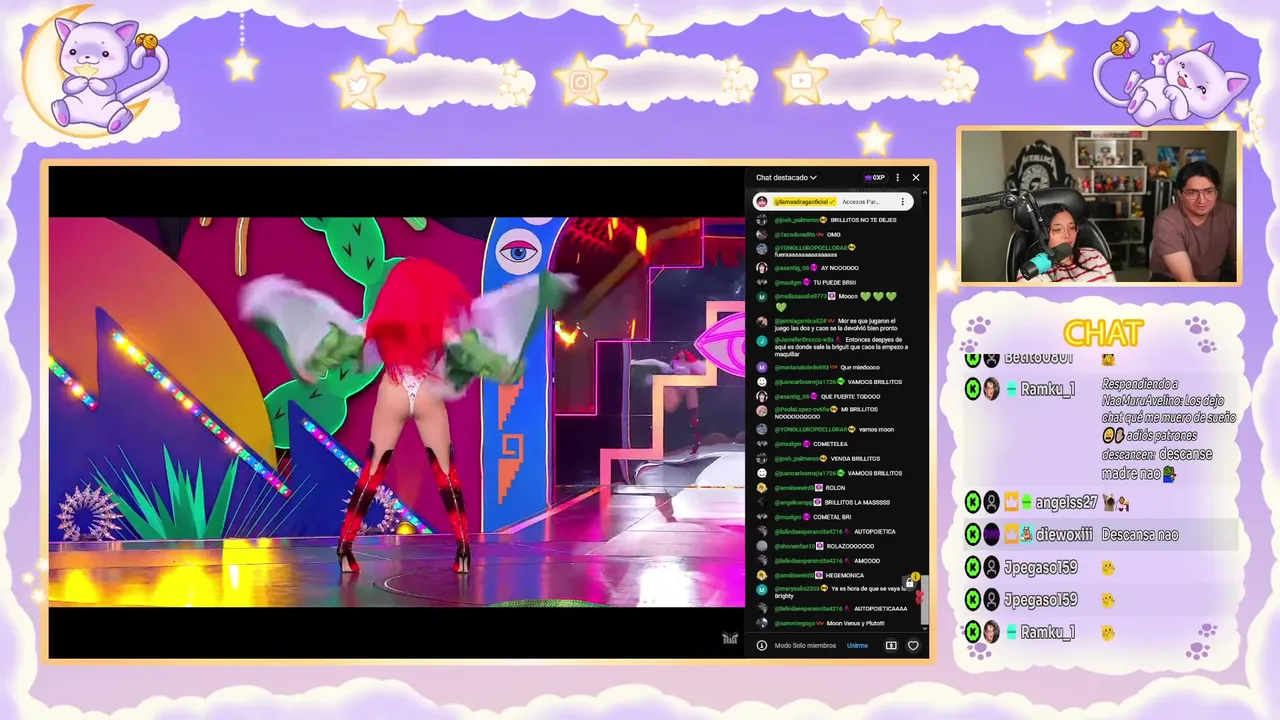
Task: Click avatar beside ROLON message
Action: (762, 488)
